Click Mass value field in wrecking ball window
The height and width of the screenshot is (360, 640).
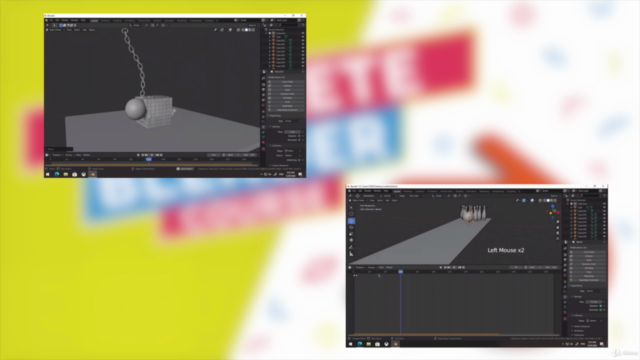(293, 132)
